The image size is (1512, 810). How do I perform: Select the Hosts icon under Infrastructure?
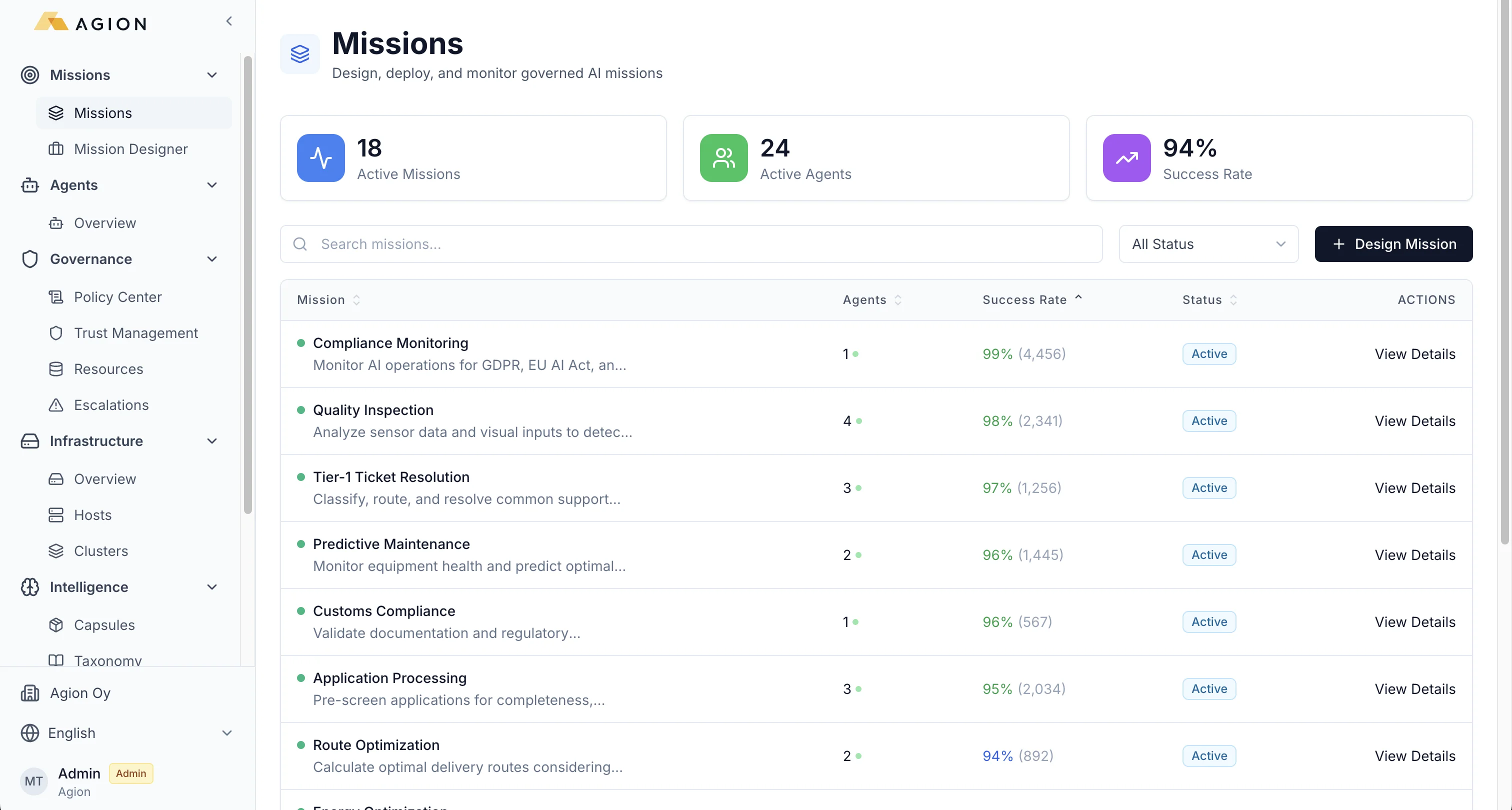(x=56, y=515)
